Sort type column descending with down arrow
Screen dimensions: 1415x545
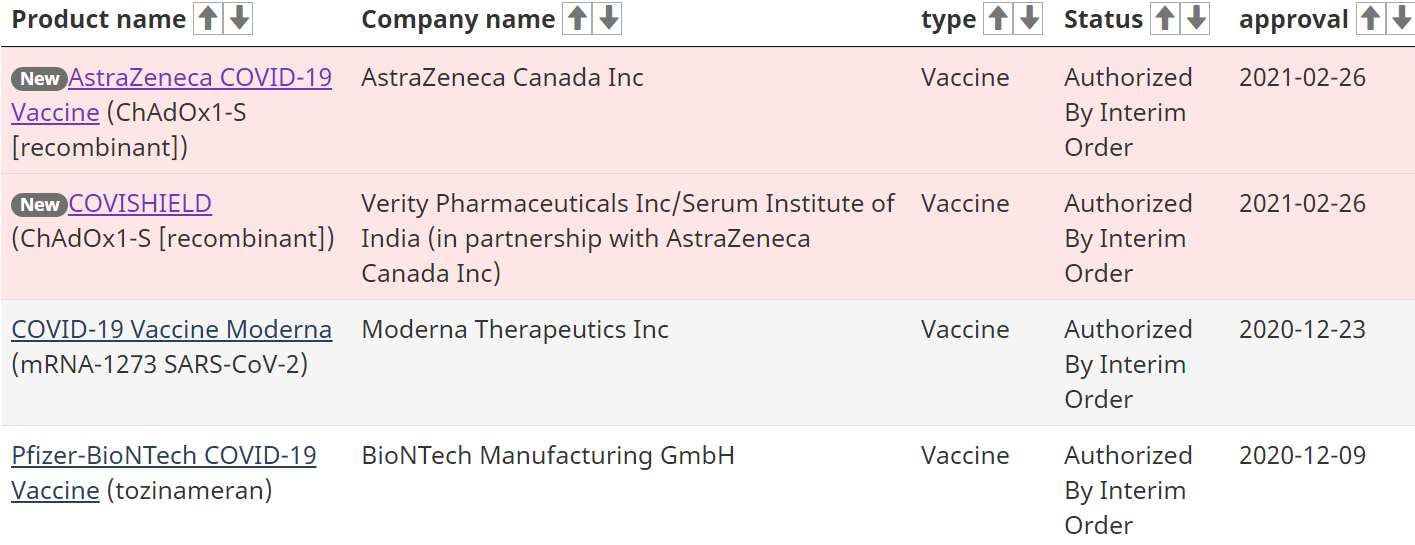(x=1029, y=19)
